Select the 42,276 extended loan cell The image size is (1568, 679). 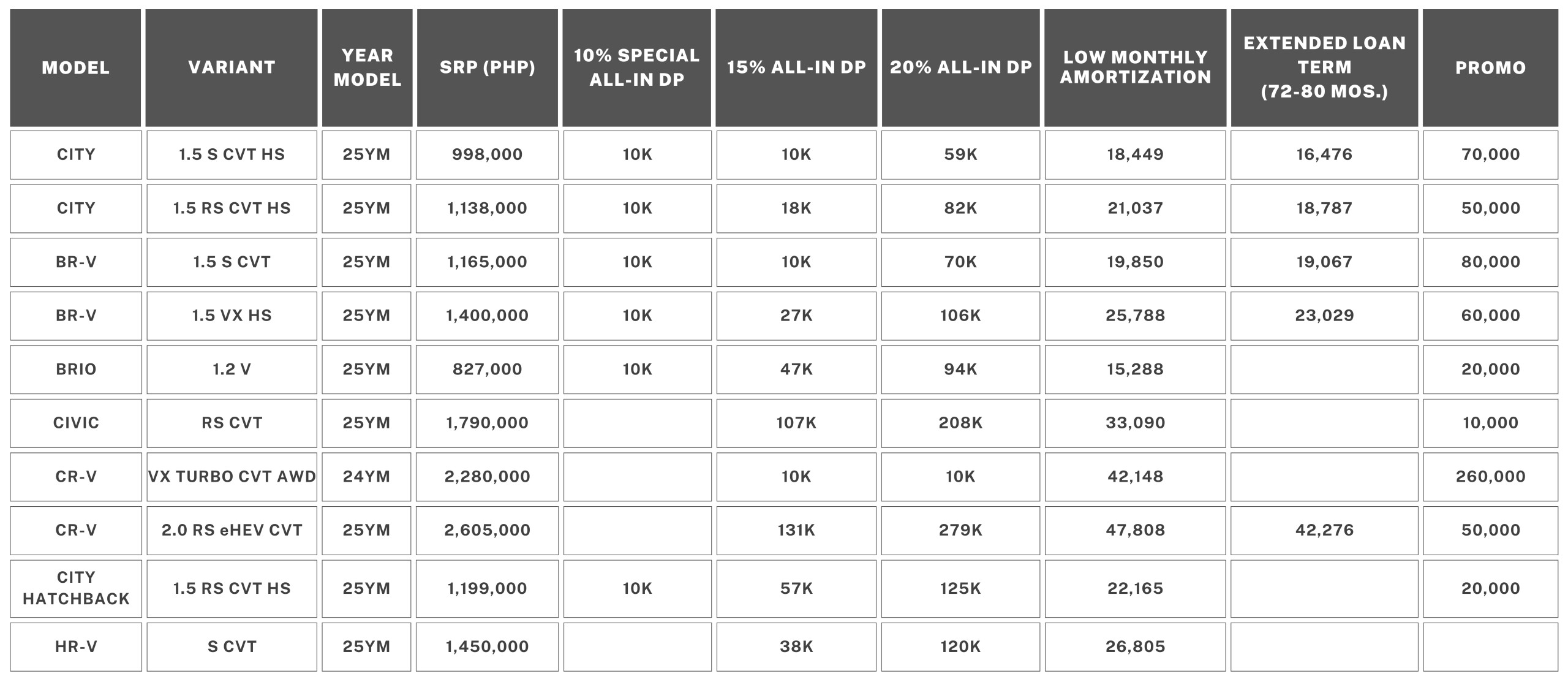pos(1324,530)
